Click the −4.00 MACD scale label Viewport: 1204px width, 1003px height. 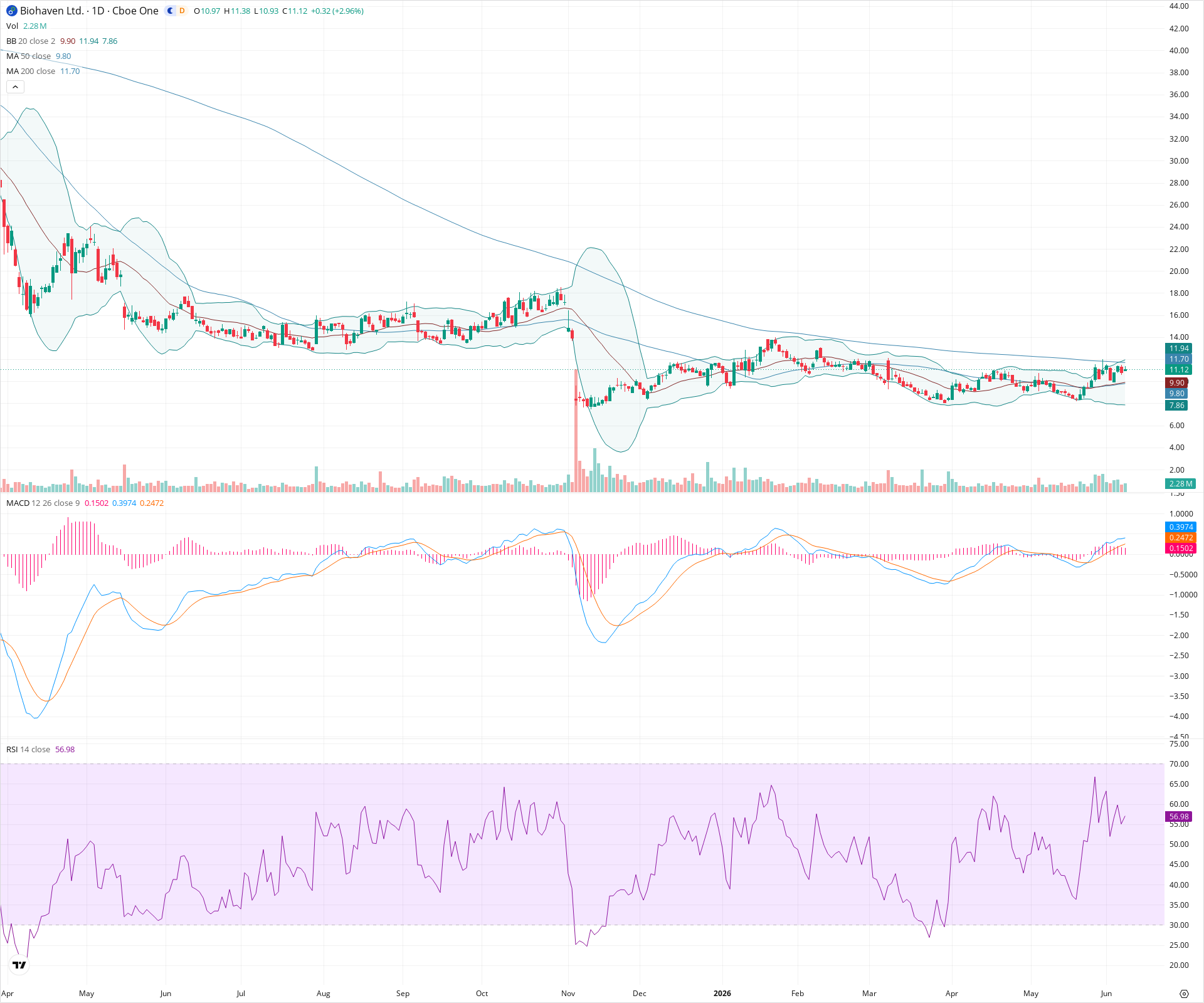(1179, 716)
